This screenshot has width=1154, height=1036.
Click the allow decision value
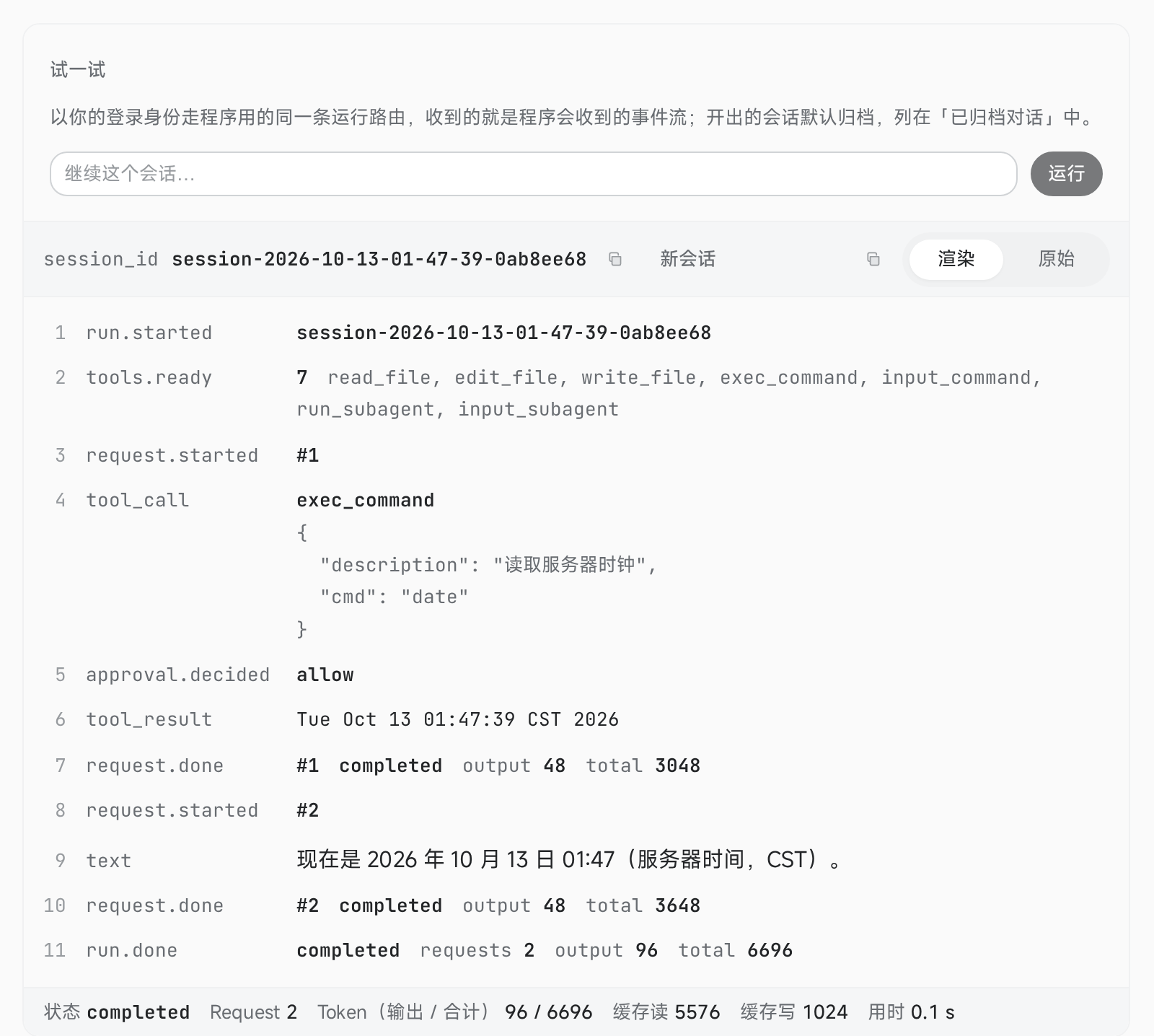click(325, 675)
